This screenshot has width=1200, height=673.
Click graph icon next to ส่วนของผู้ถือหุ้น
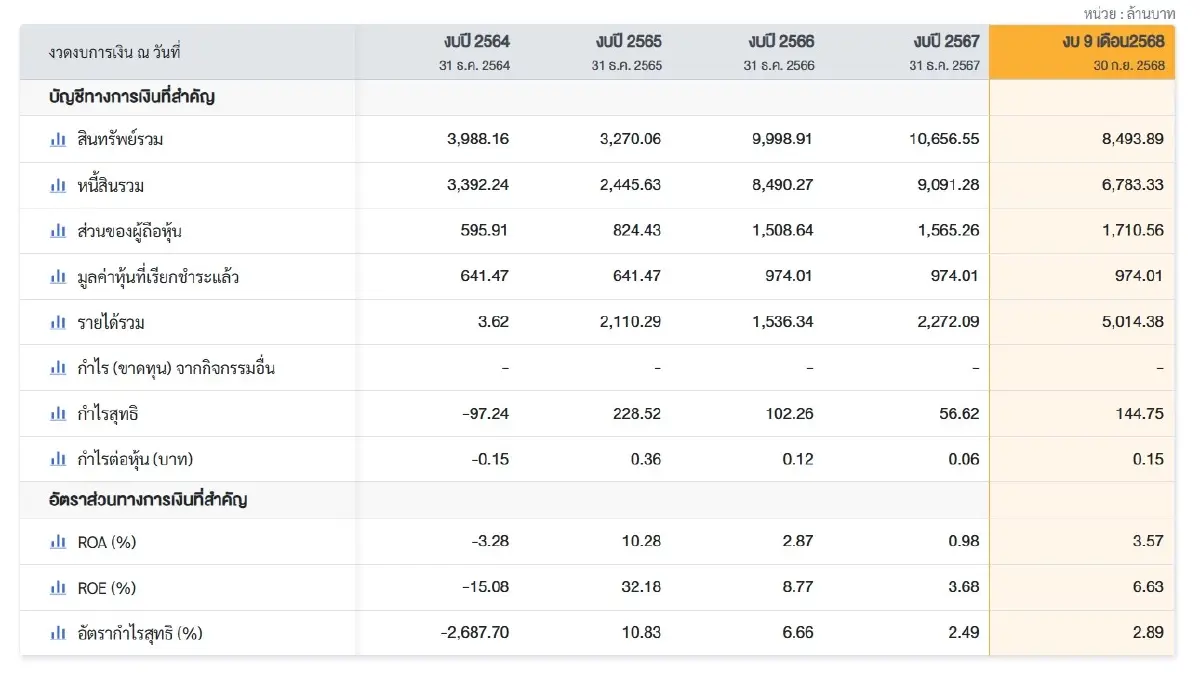point(58,231)
